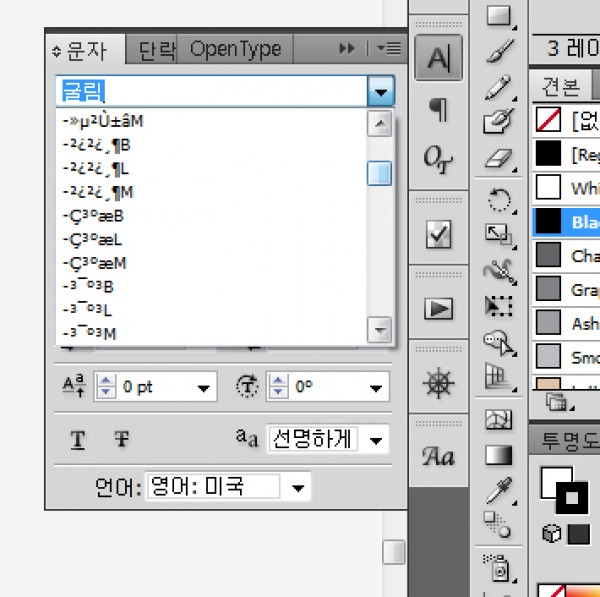Select the Blob Brush tool
The height and width of the screenshot is (597, 600).
pos(499,121)
